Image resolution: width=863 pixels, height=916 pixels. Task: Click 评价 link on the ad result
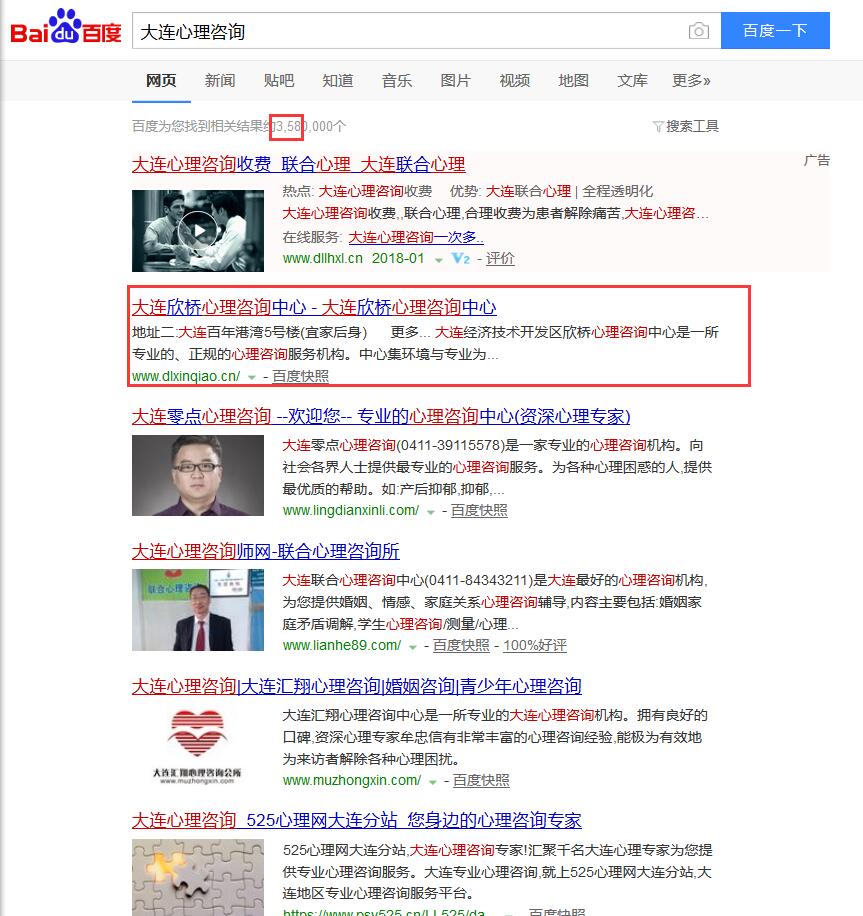[x=500, y=258]
